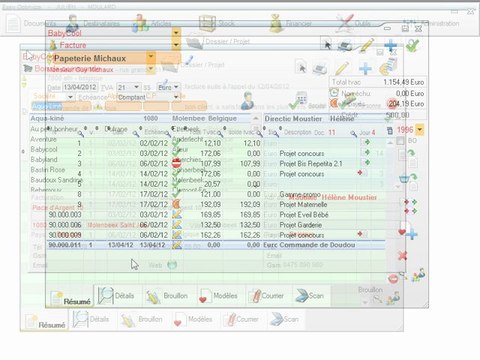Click the red X delete icon

(402, 256)
